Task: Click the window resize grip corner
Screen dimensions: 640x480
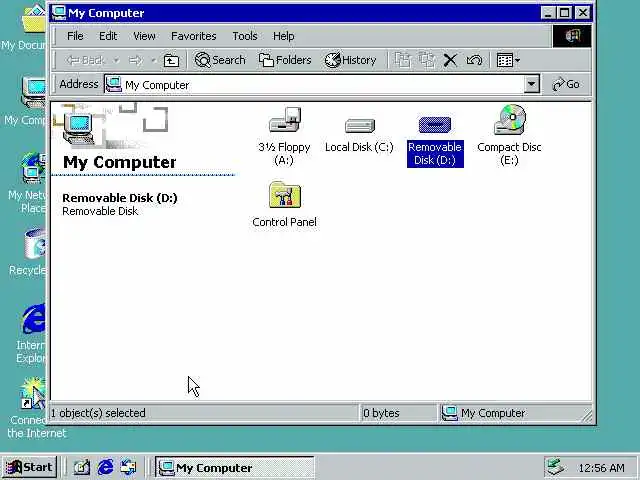Action: 587,416
